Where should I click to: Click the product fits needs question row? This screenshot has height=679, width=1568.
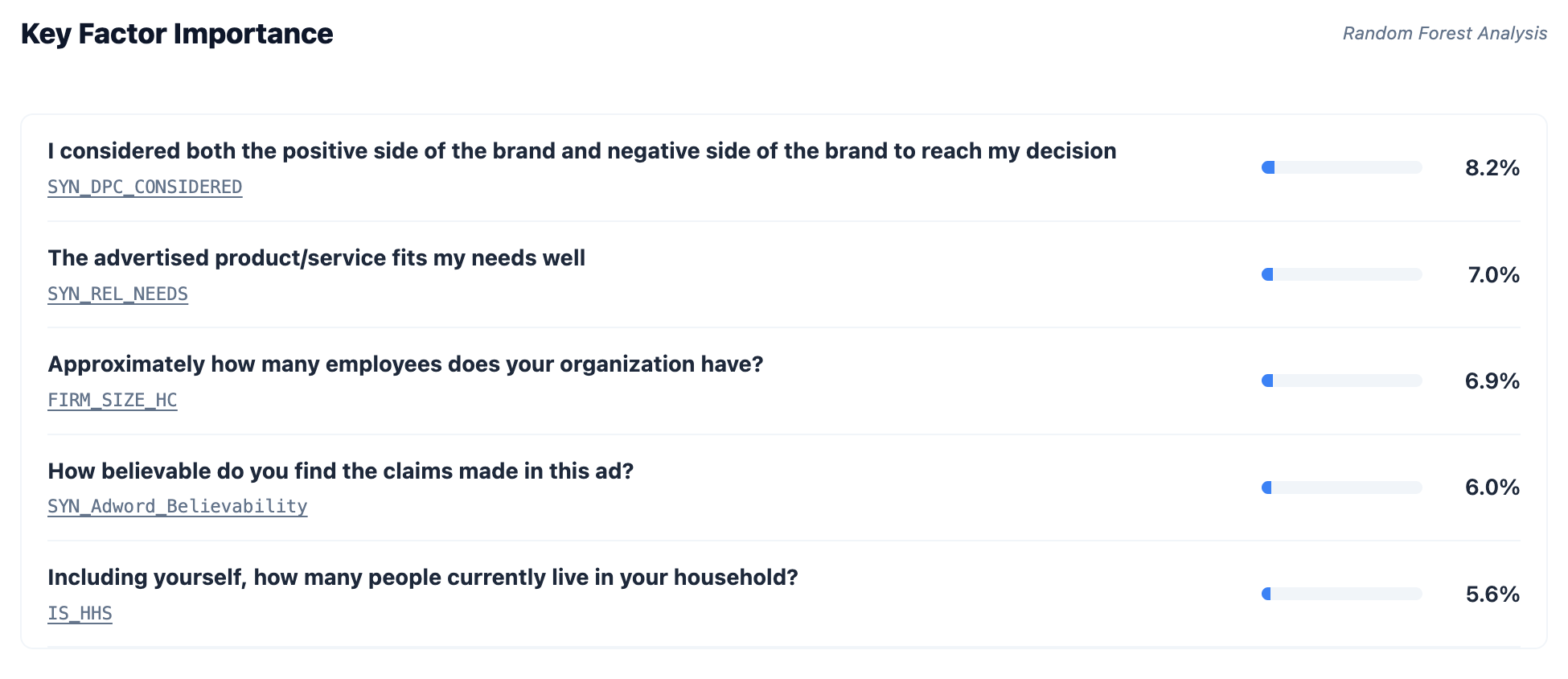point(317,258)
